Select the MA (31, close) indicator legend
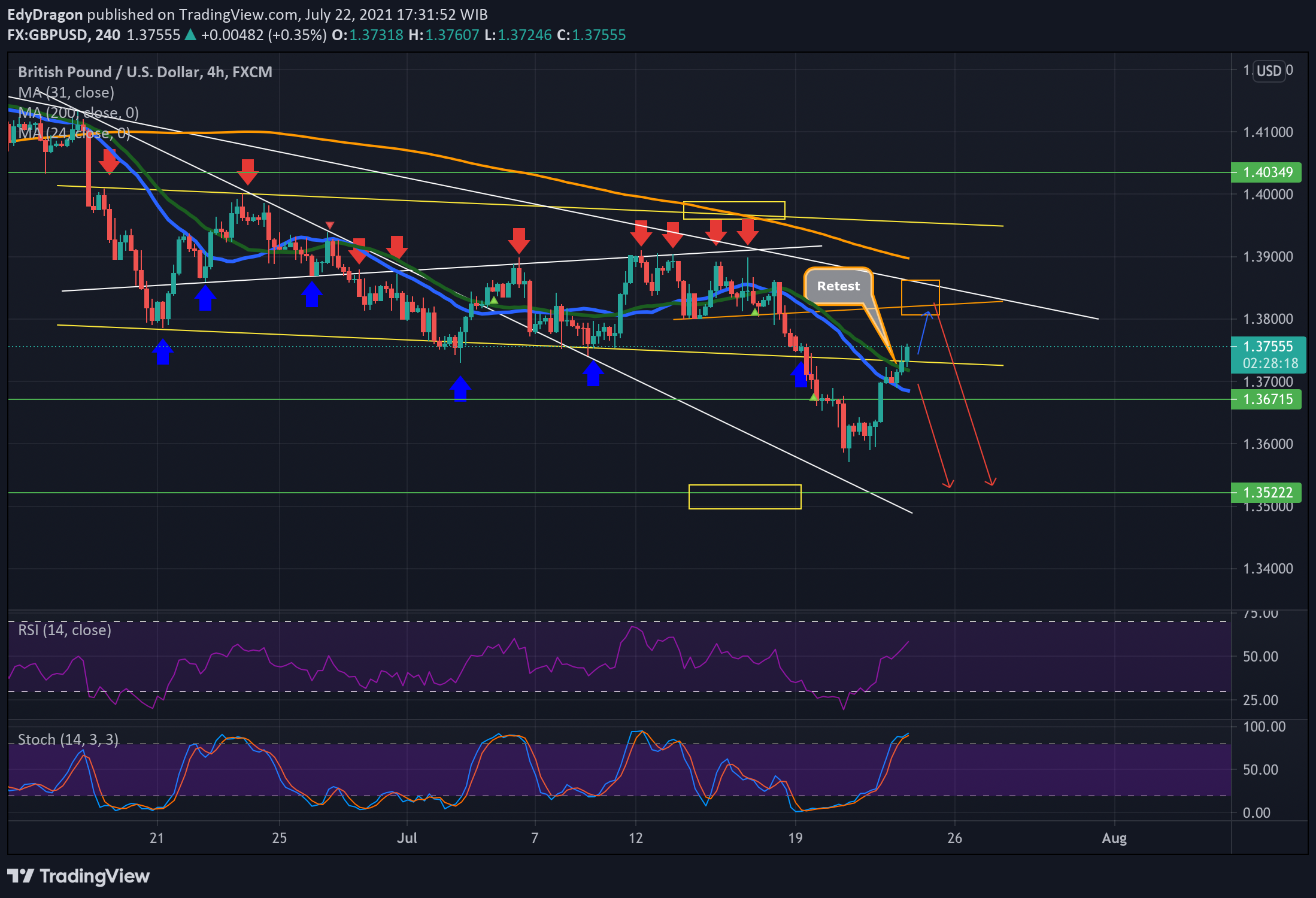 [x=66, y=92]
